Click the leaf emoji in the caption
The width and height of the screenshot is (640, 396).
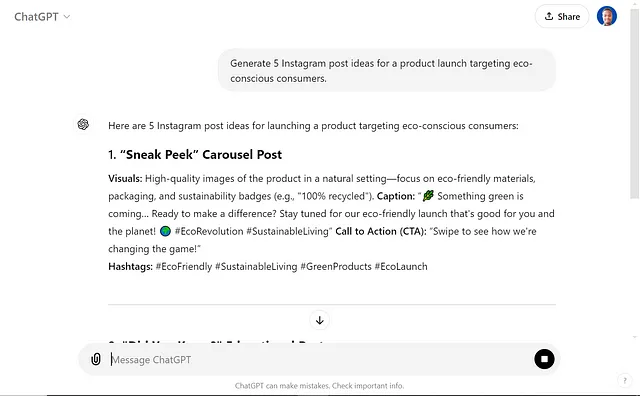(428, 196)
